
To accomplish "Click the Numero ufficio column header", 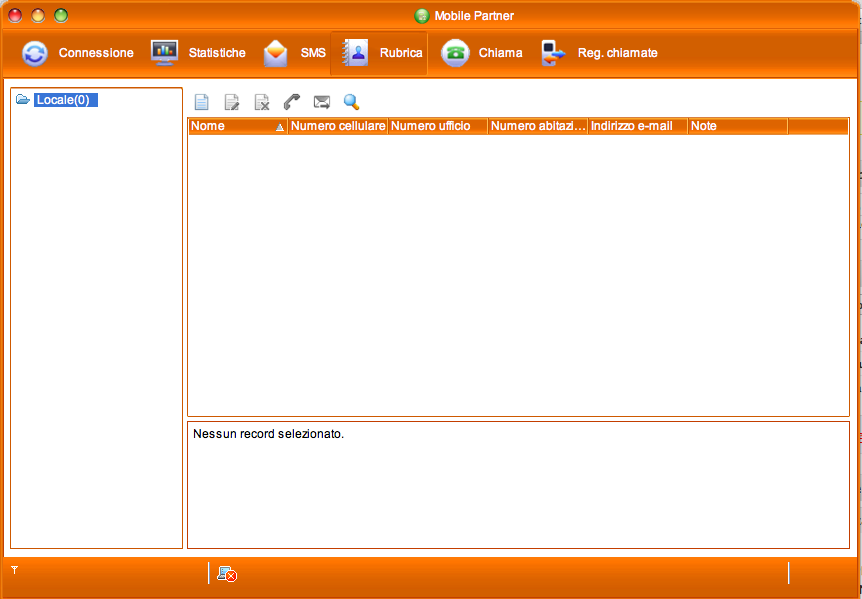I will pos(437,127).
